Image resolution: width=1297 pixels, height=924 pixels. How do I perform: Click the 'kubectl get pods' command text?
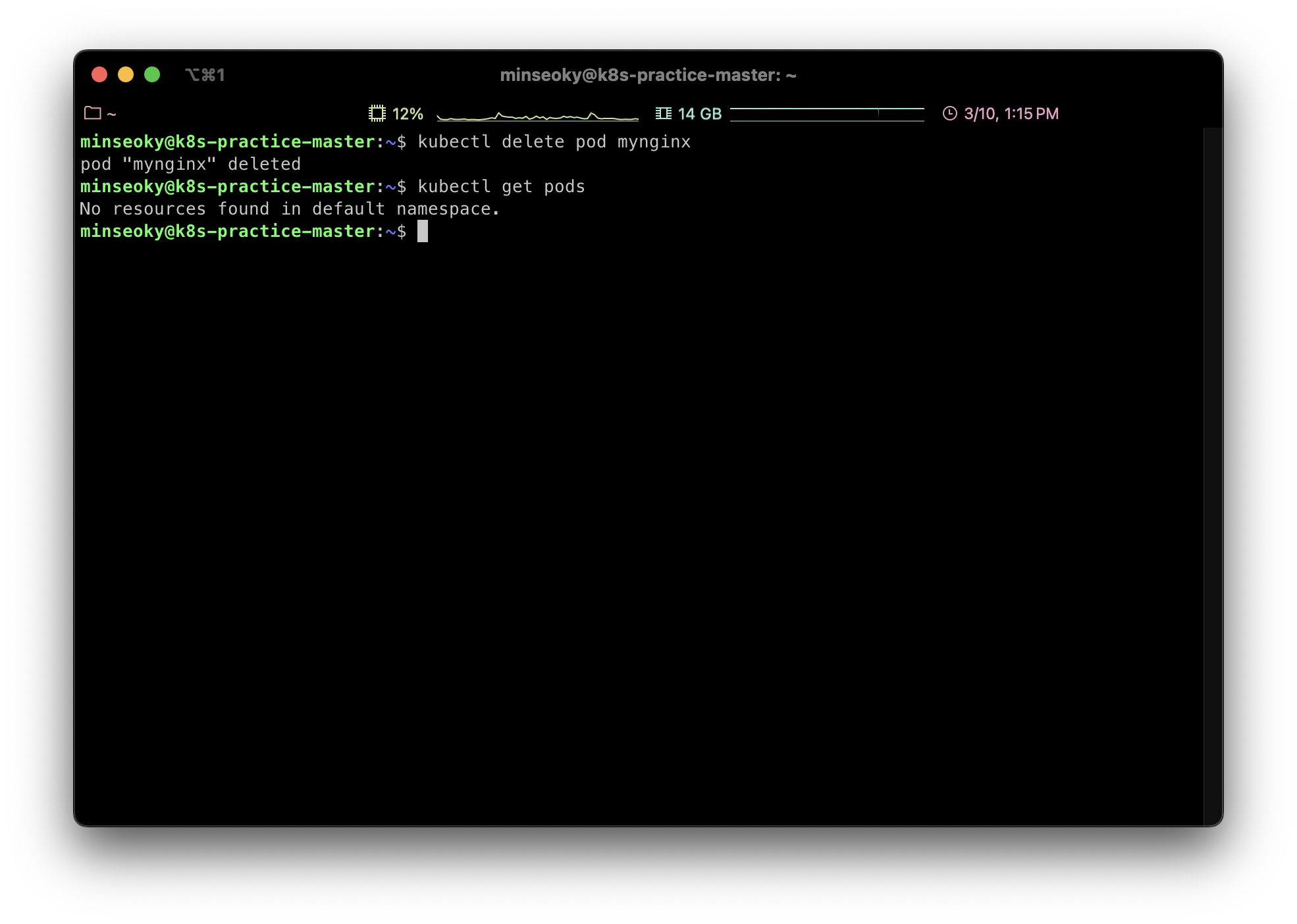[x=501, y=187]
